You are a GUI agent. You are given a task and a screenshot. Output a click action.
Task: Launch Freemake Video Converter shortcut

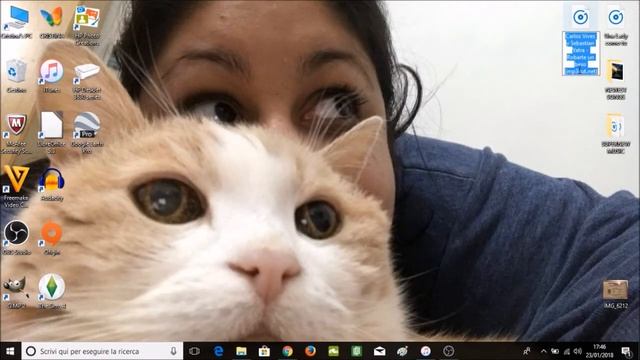pyautogui.click(x=16, y=187)
